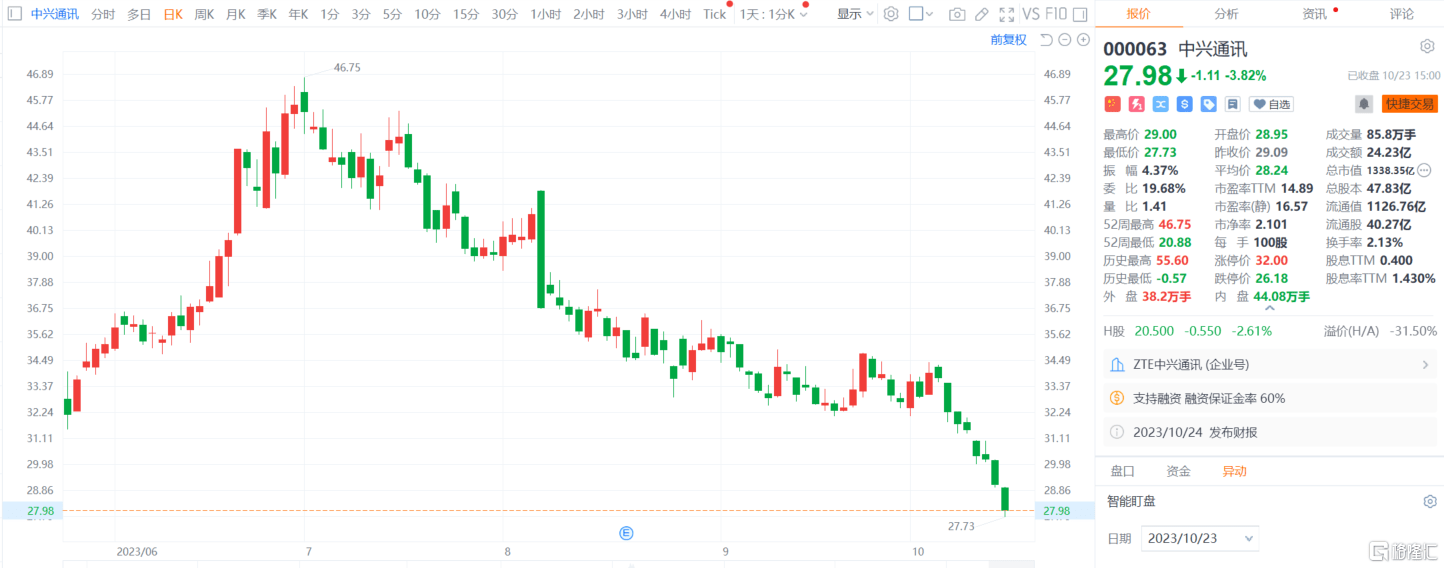Zoom out chart with minus icon
This screenshot has width=1444, height=568.
1065,40
